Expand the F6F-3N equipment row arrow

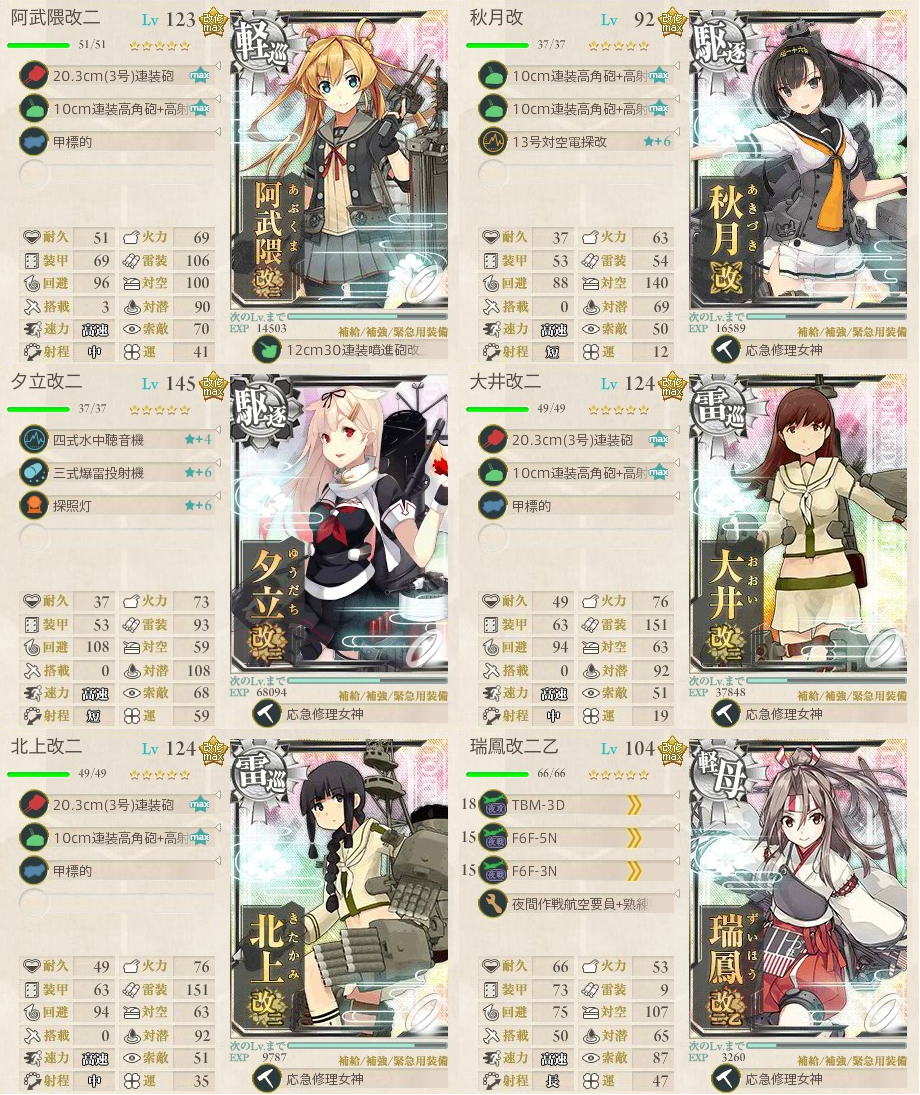click(676, 860)
